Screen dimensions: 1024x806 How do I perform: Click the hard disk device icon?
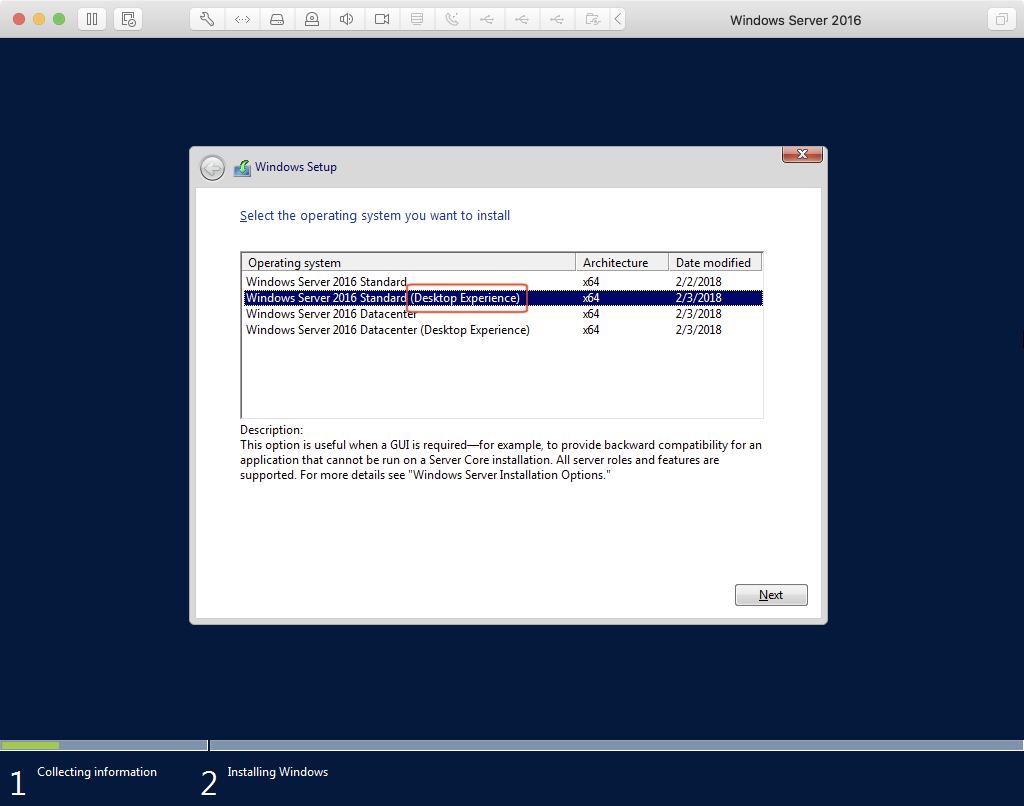277,19
